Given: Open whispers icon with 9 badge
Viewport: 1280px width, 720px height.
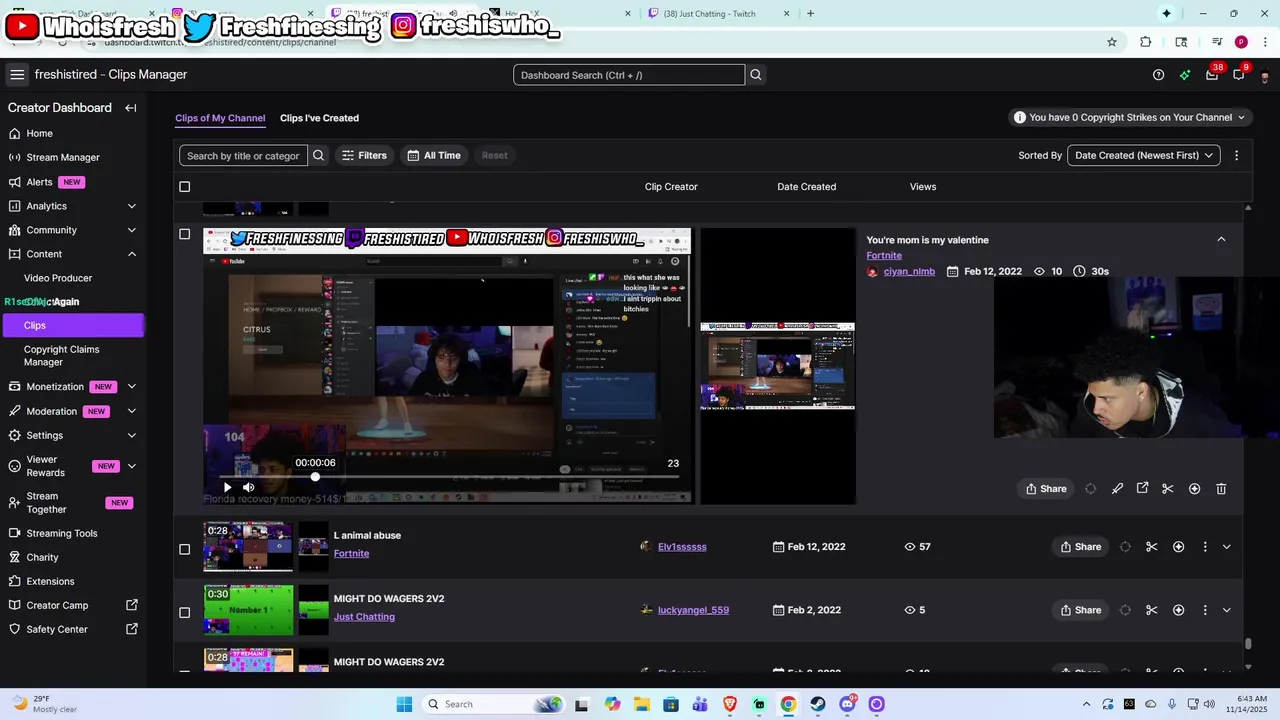Looking at the screenshot, I should [1238, 75].
